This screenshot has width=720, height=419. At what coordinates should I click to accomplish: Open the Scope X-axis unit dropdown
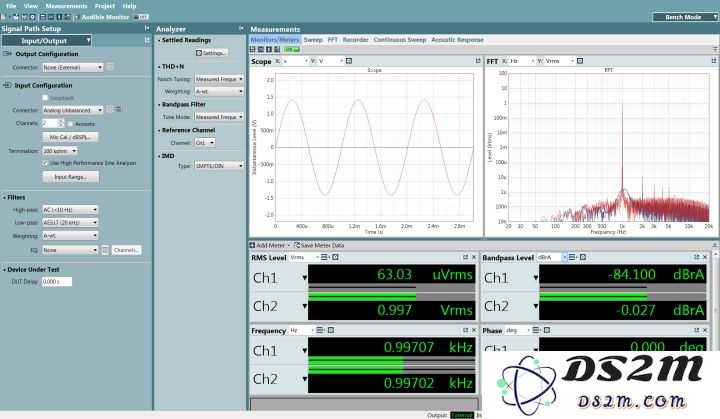295,61
